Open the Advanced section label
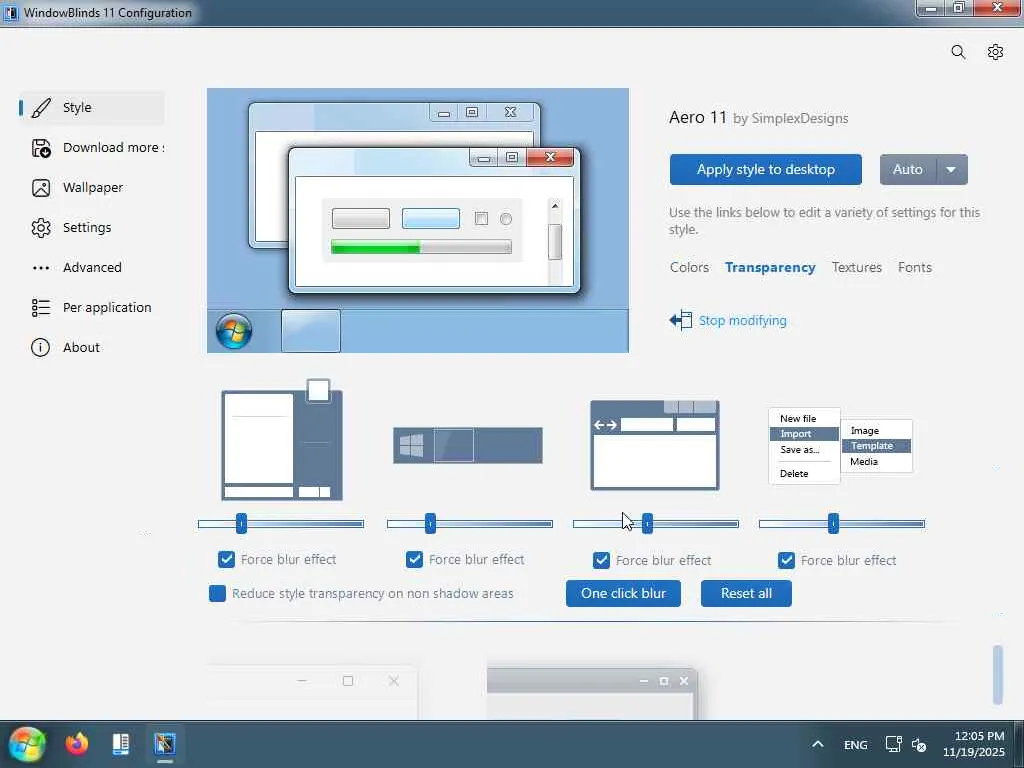 pyautogui.click(x=92, y=268)
